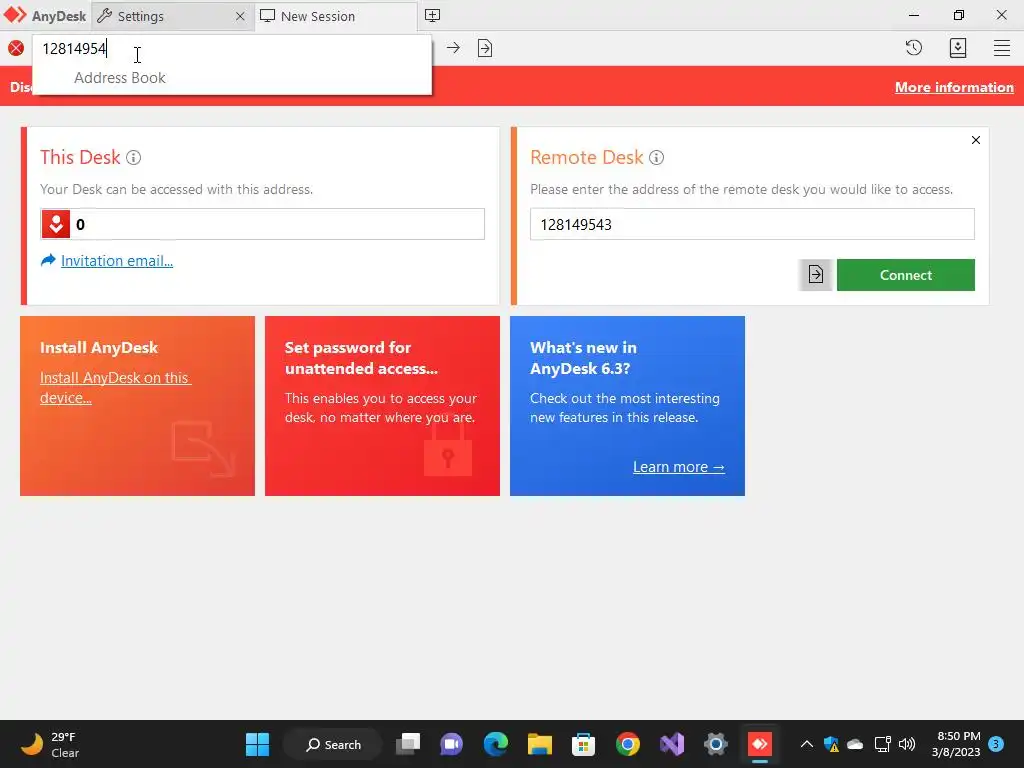
Task: Open Set password for unattended access tile
Action: click(382, 406)
